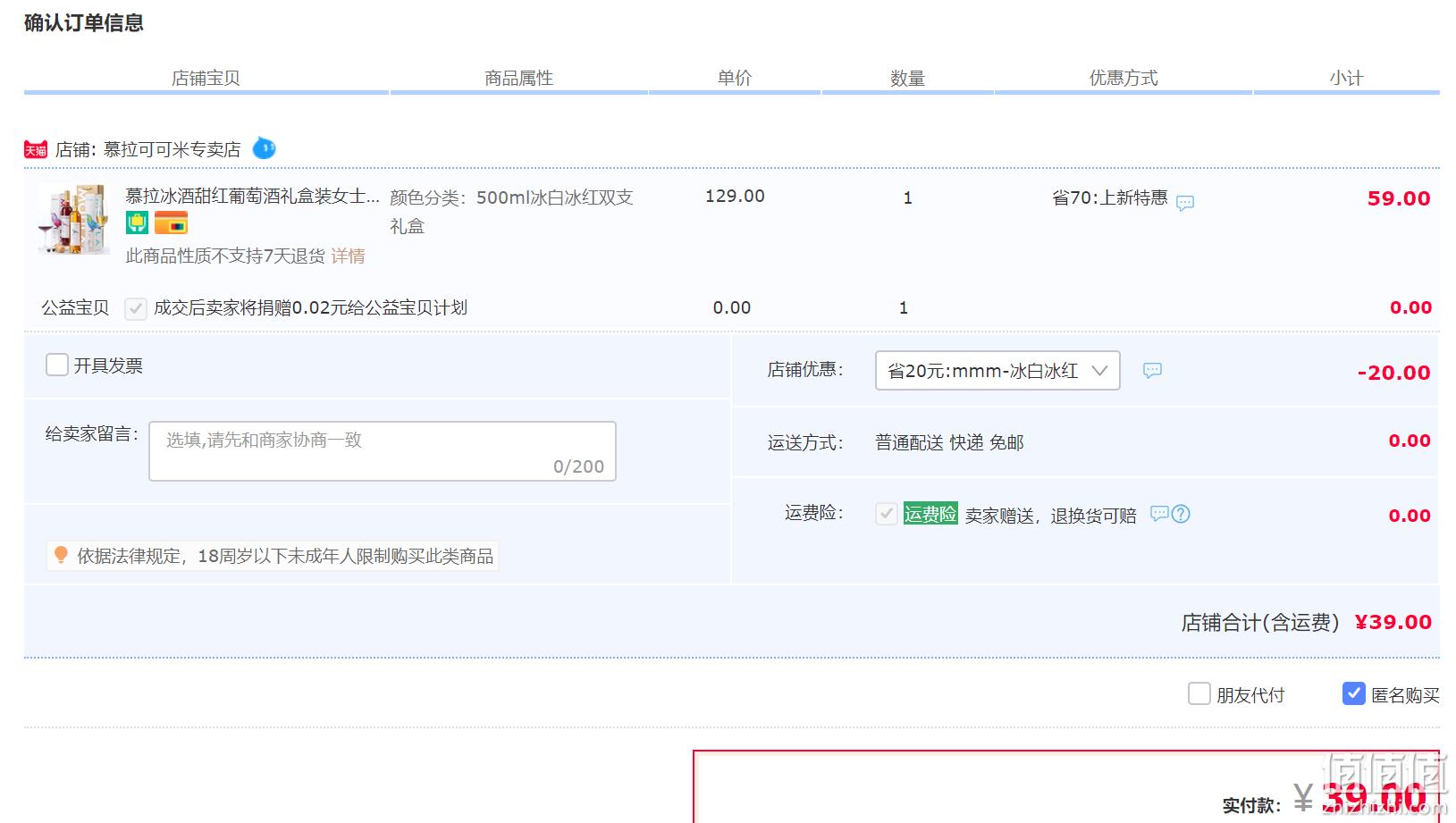Open the Wangwang chat icon beside the store name
The width and height of the screenshot is (1456, 823).
264,147
